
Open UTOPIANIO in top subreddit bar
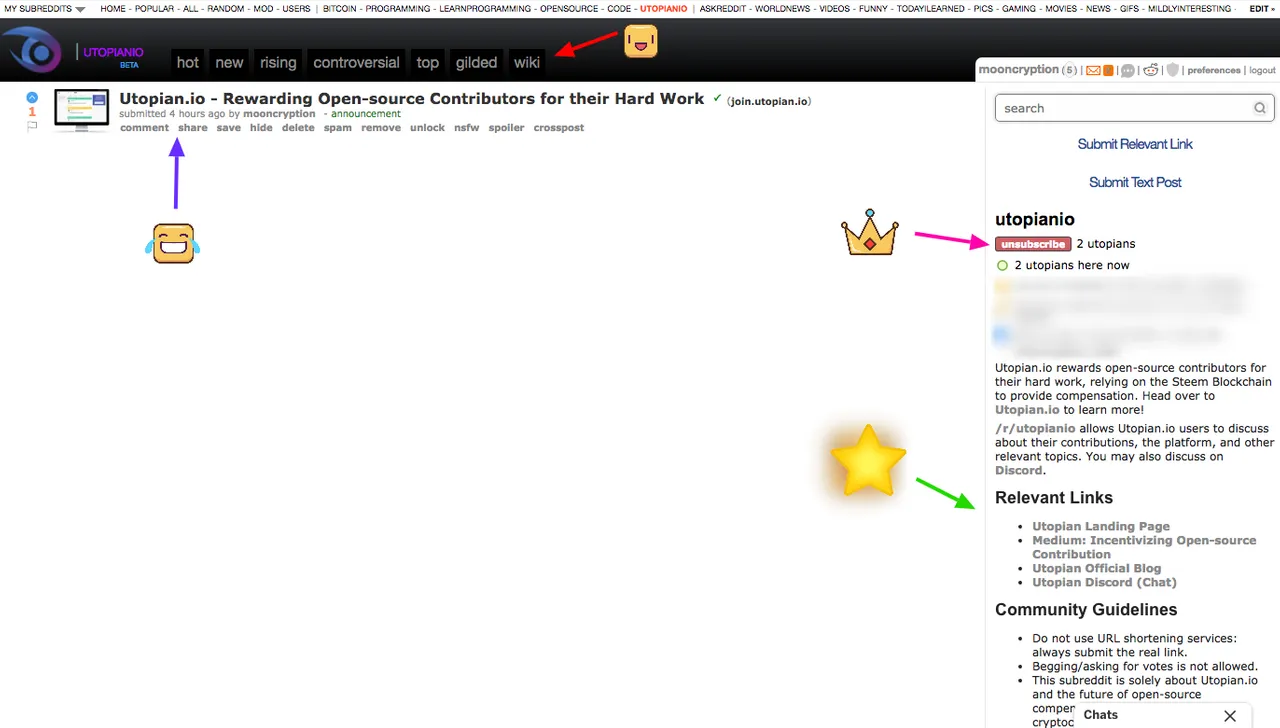coord(663,8)
